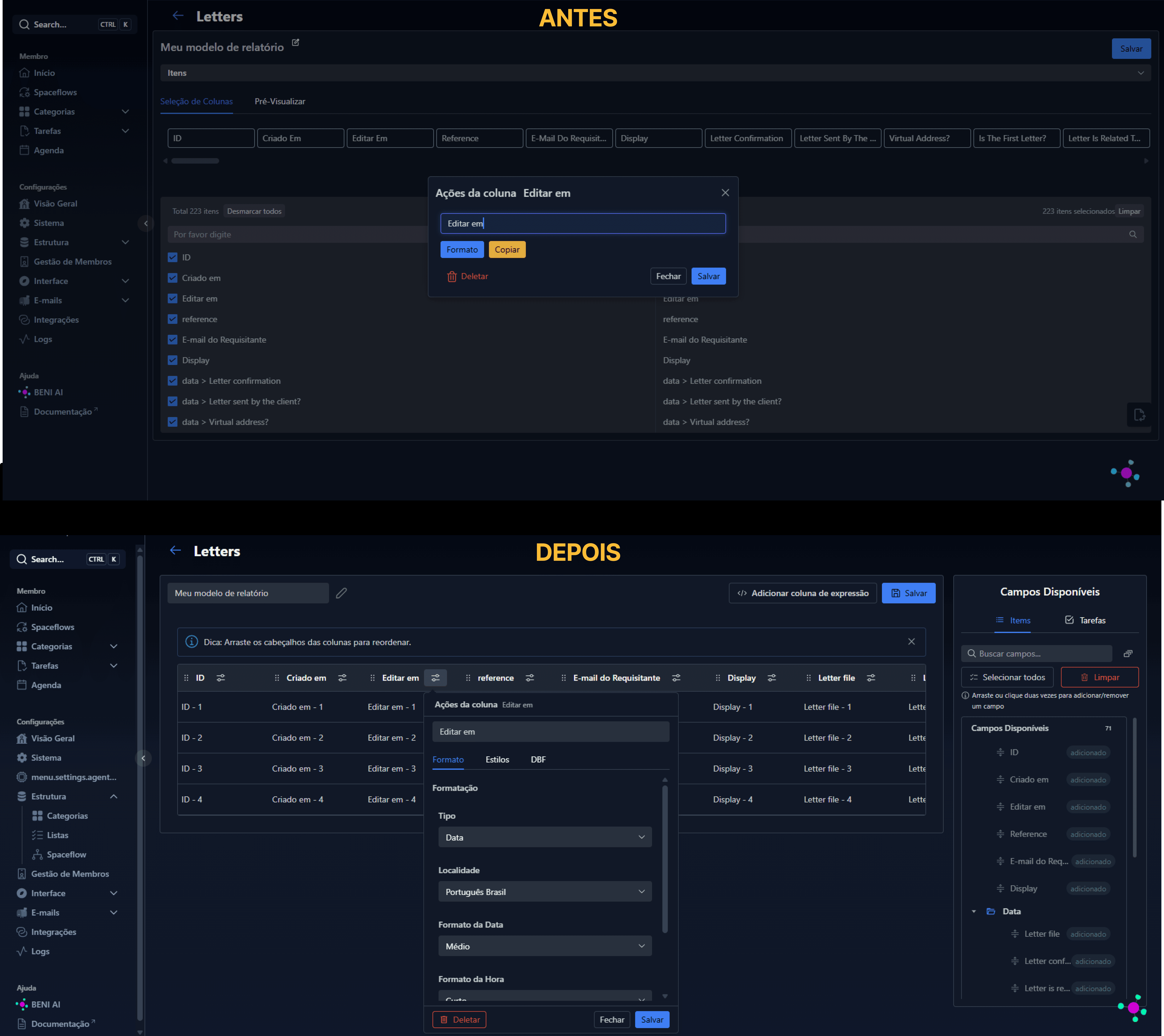Uncheck the E-mail do Requisitante checkbox

173,339
